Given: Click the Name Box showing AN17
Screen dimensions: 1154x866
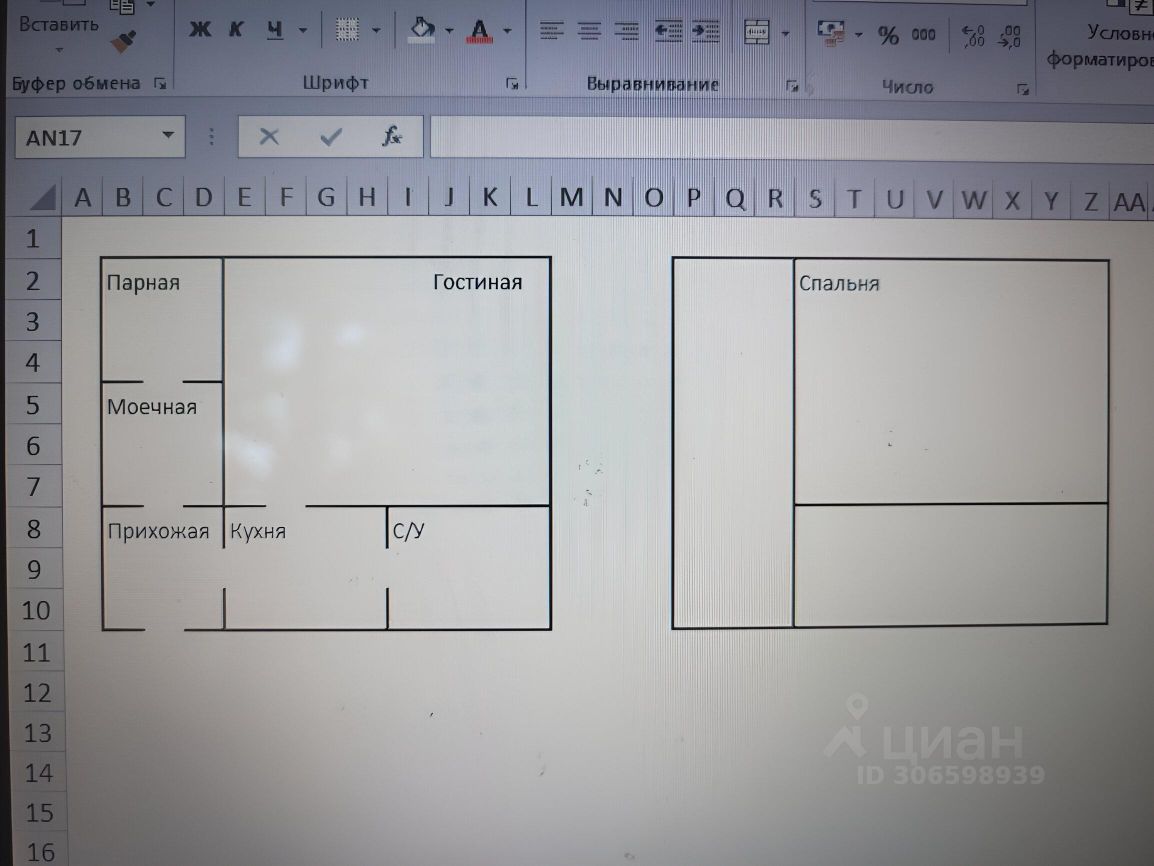Looking at the screenshot, I should 99,137.
